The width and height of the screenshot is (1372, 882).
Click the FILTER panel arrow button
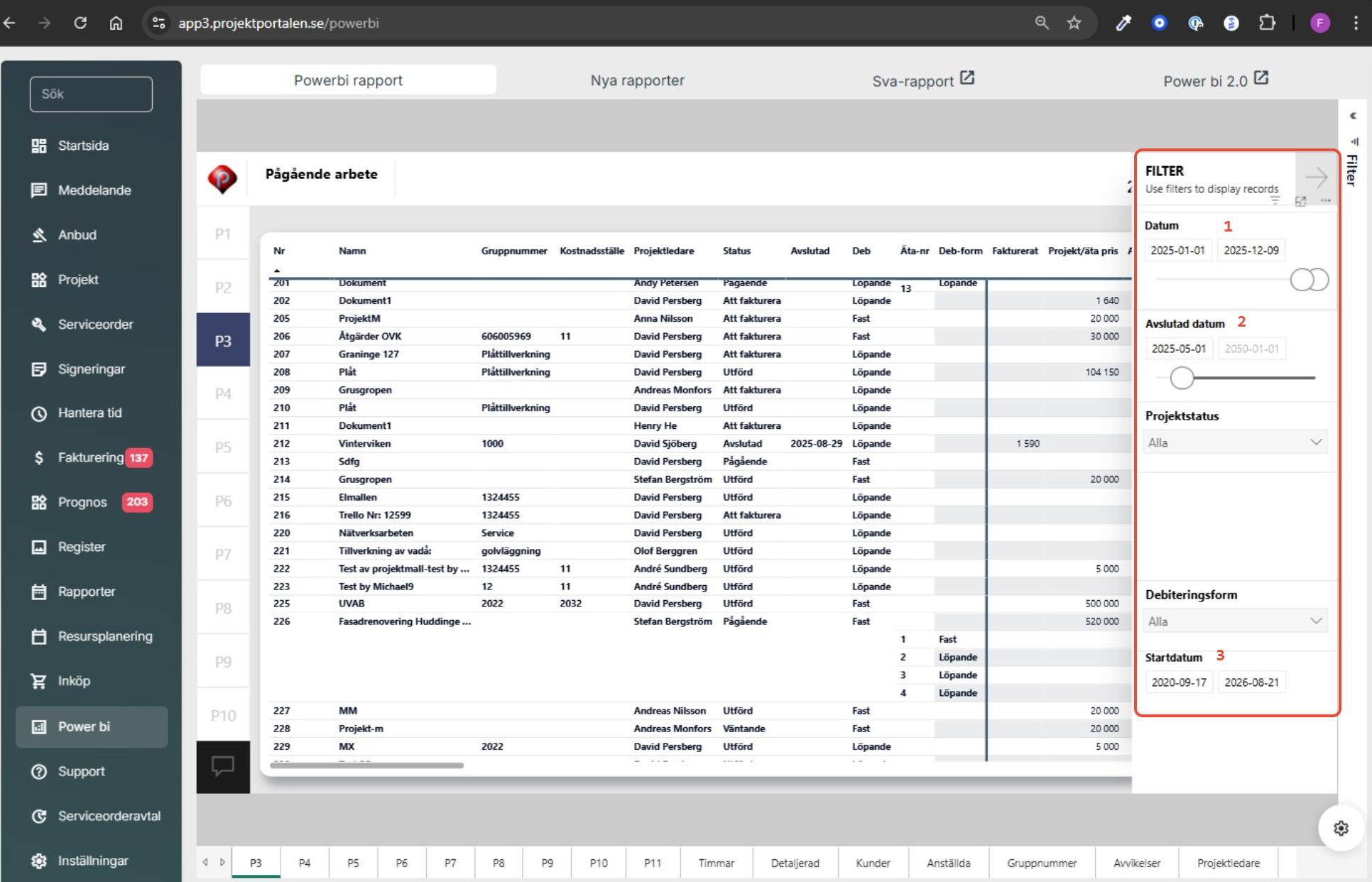(x=1316, y=178)
